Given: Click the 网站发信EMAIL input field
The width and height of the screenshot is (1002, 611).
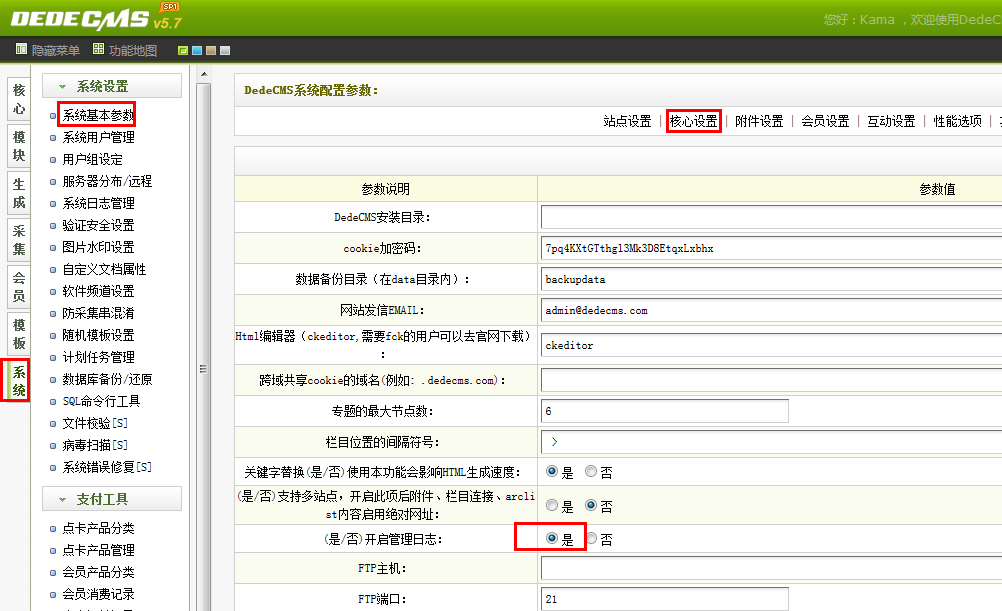Looking at the screenshot, I should (x=771, y=310).
